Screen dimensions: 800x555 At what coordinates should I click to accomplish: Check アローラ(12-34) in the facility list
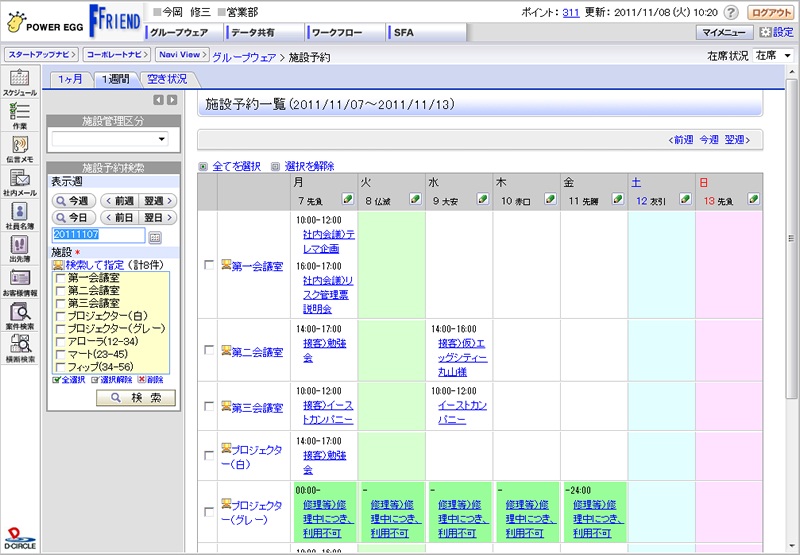60,342
